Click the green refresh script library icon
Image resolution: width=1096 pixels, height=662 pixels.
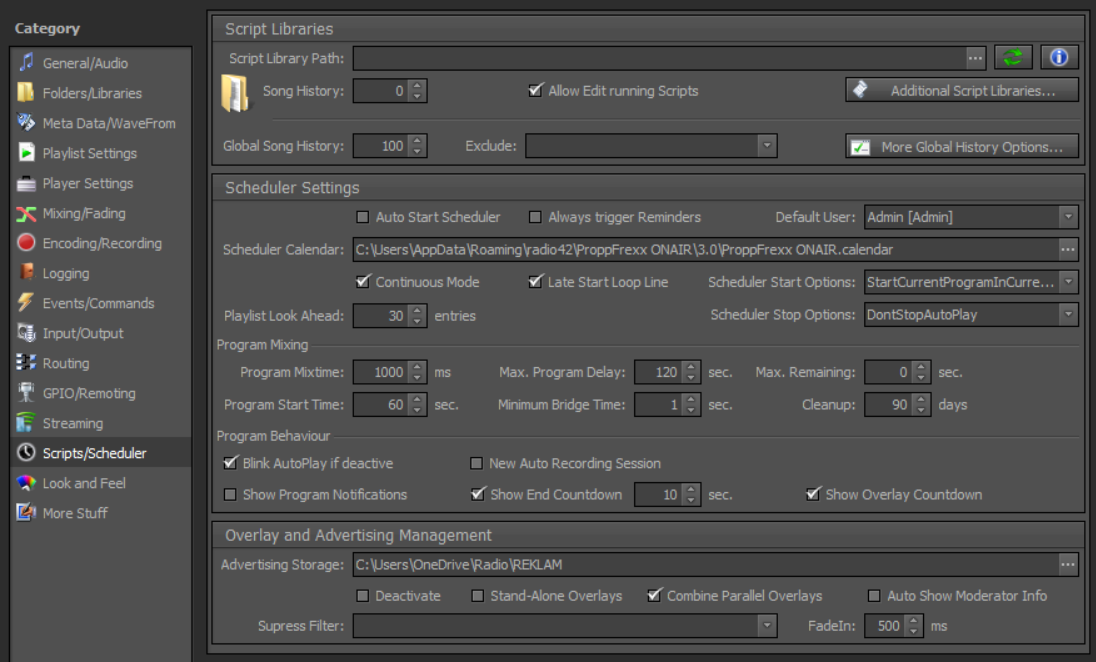pyautogui.click(x=1013, y=57)
